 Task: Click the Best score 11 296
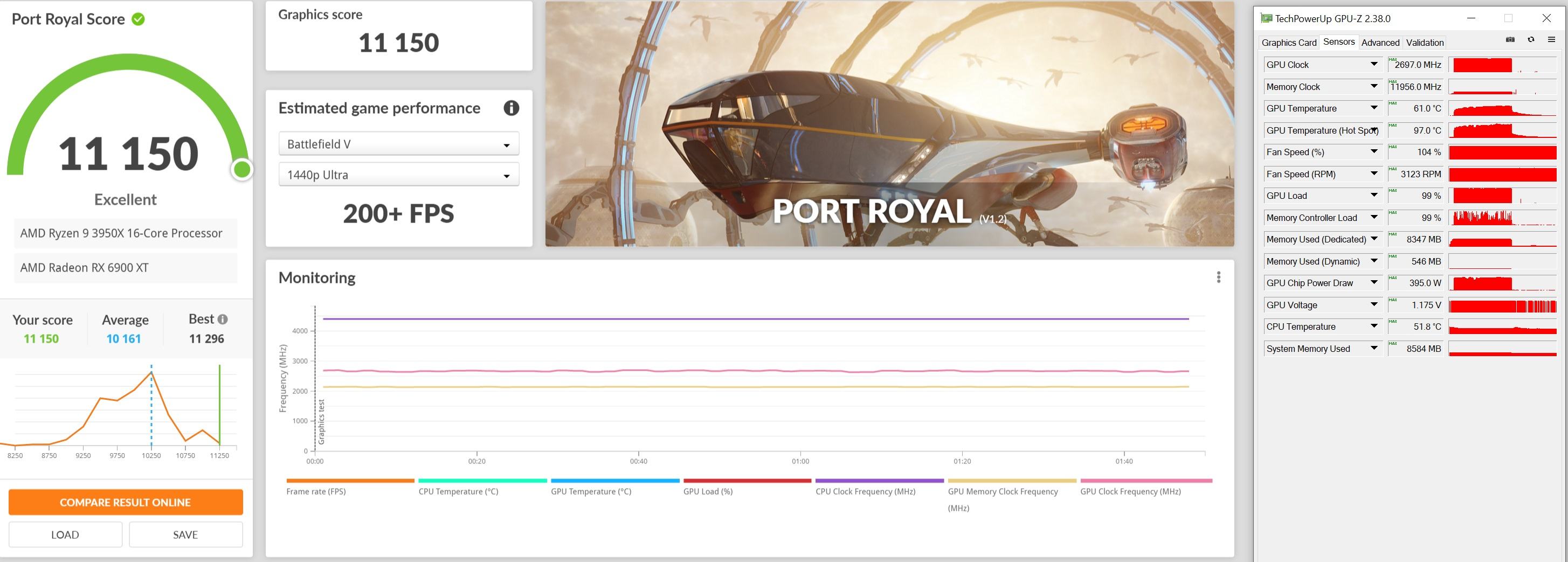pyautogui.click(x=206, y=339)
